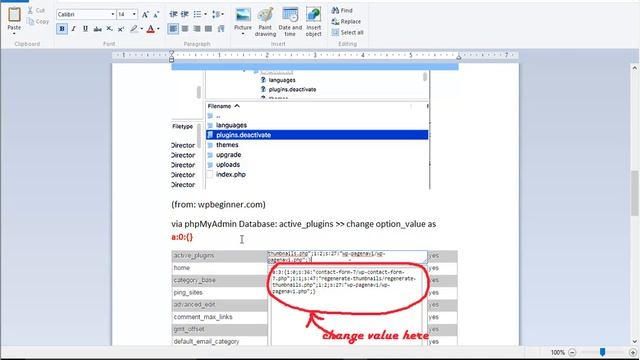Expand bullet list style dropdown arrow

[205, 14]
